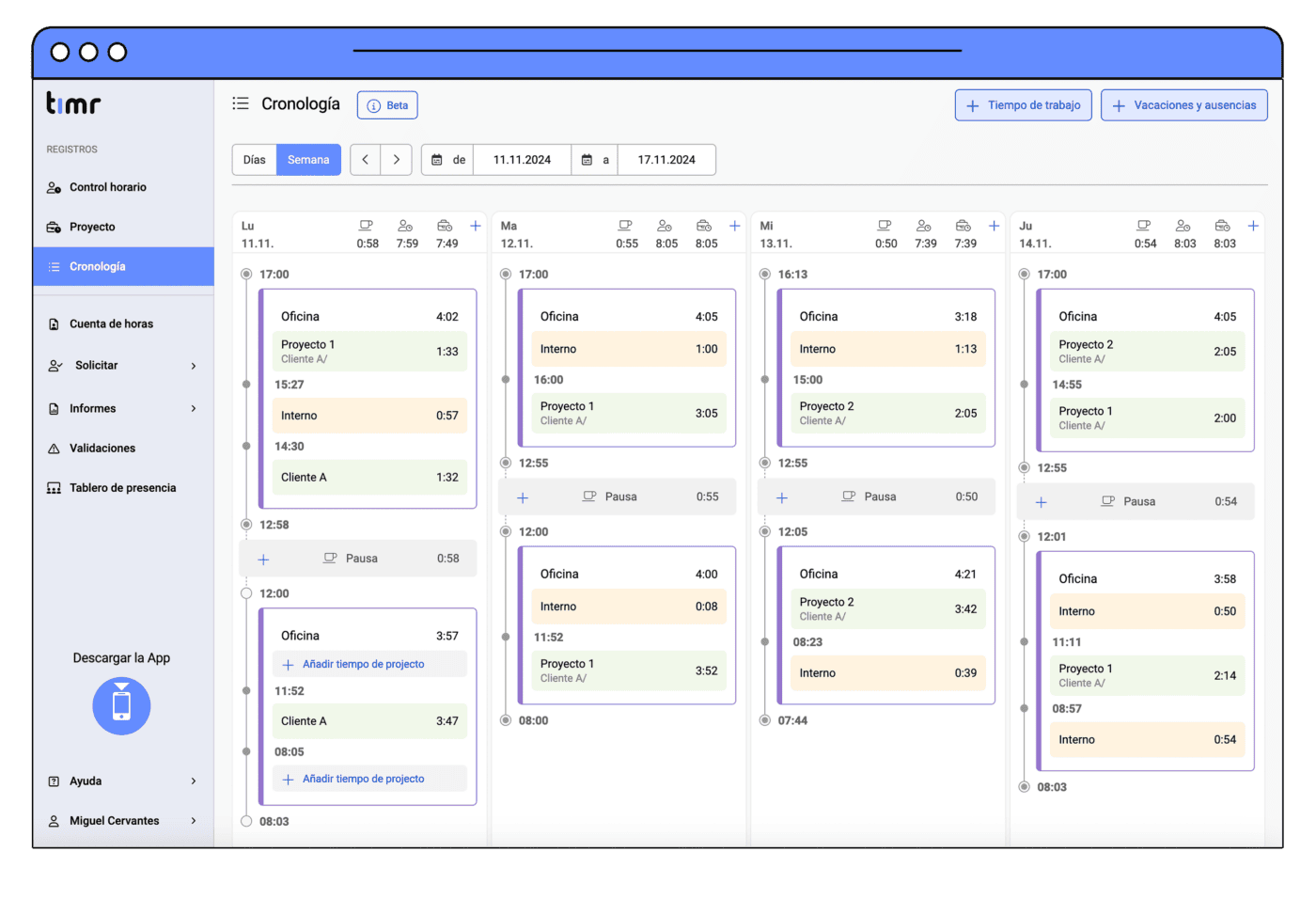Screen dimensions: 1316x899
Task: Click Thursday's Oficina 3:58 block header
Action: tap(1148, 579)
